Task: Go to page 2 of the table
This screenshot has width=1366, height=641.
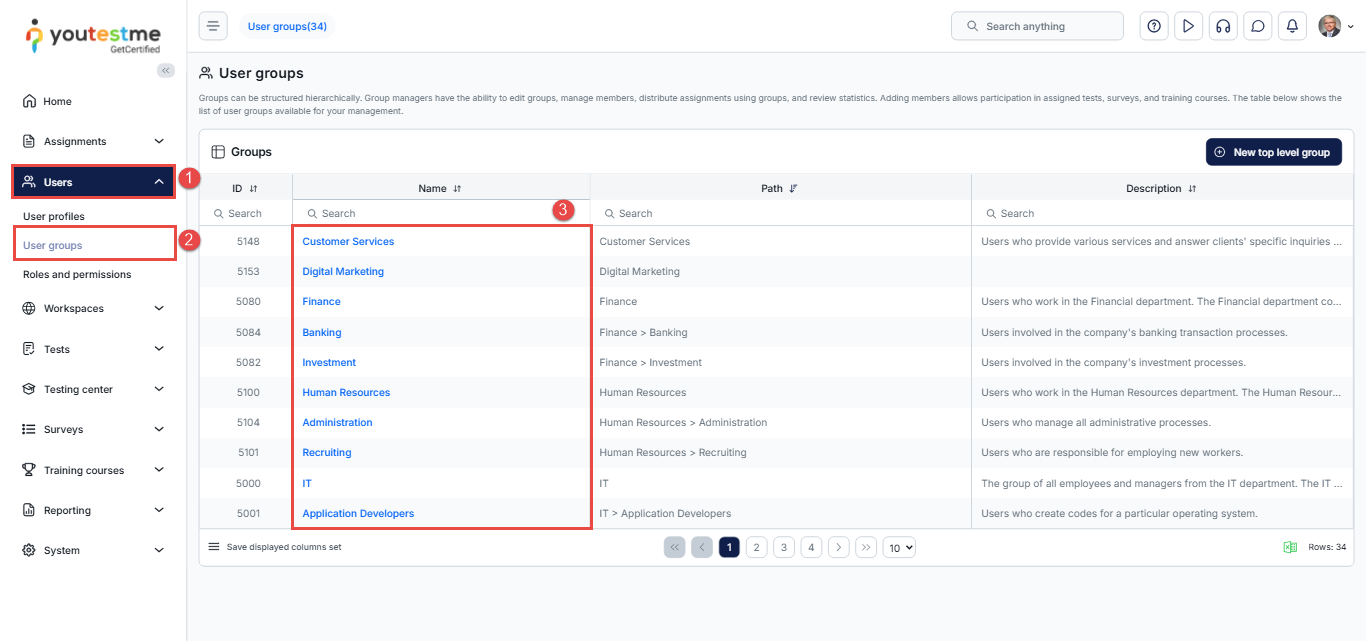Action: click(757, 547)
